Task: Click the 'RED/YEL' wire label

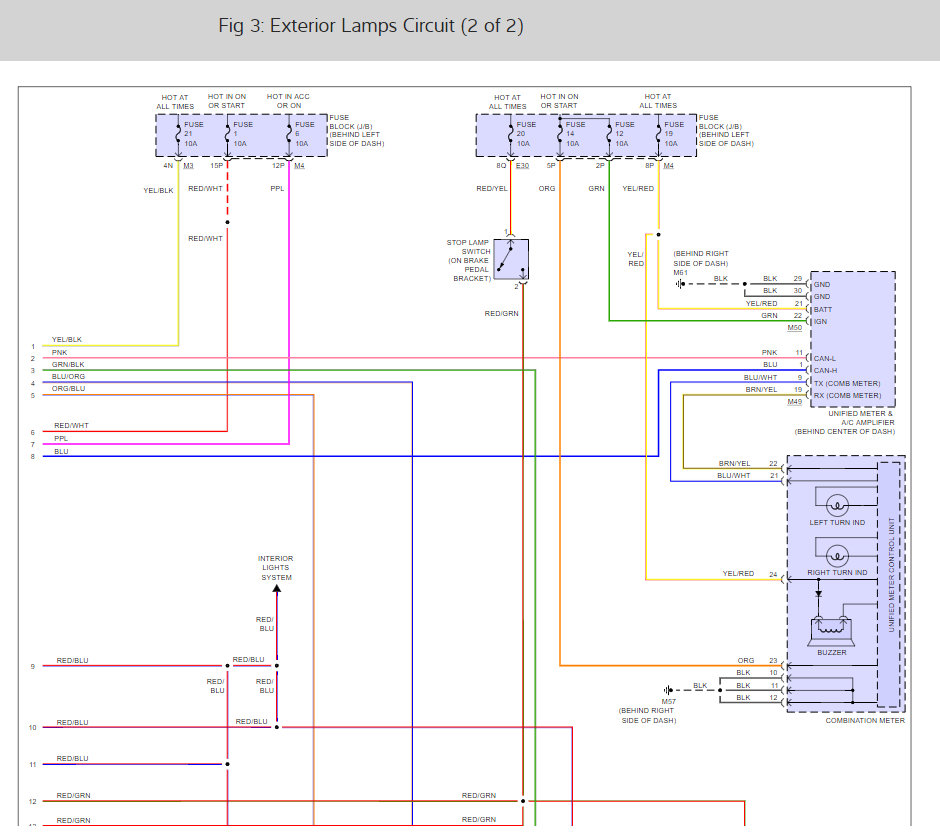Action: [492, 188]
